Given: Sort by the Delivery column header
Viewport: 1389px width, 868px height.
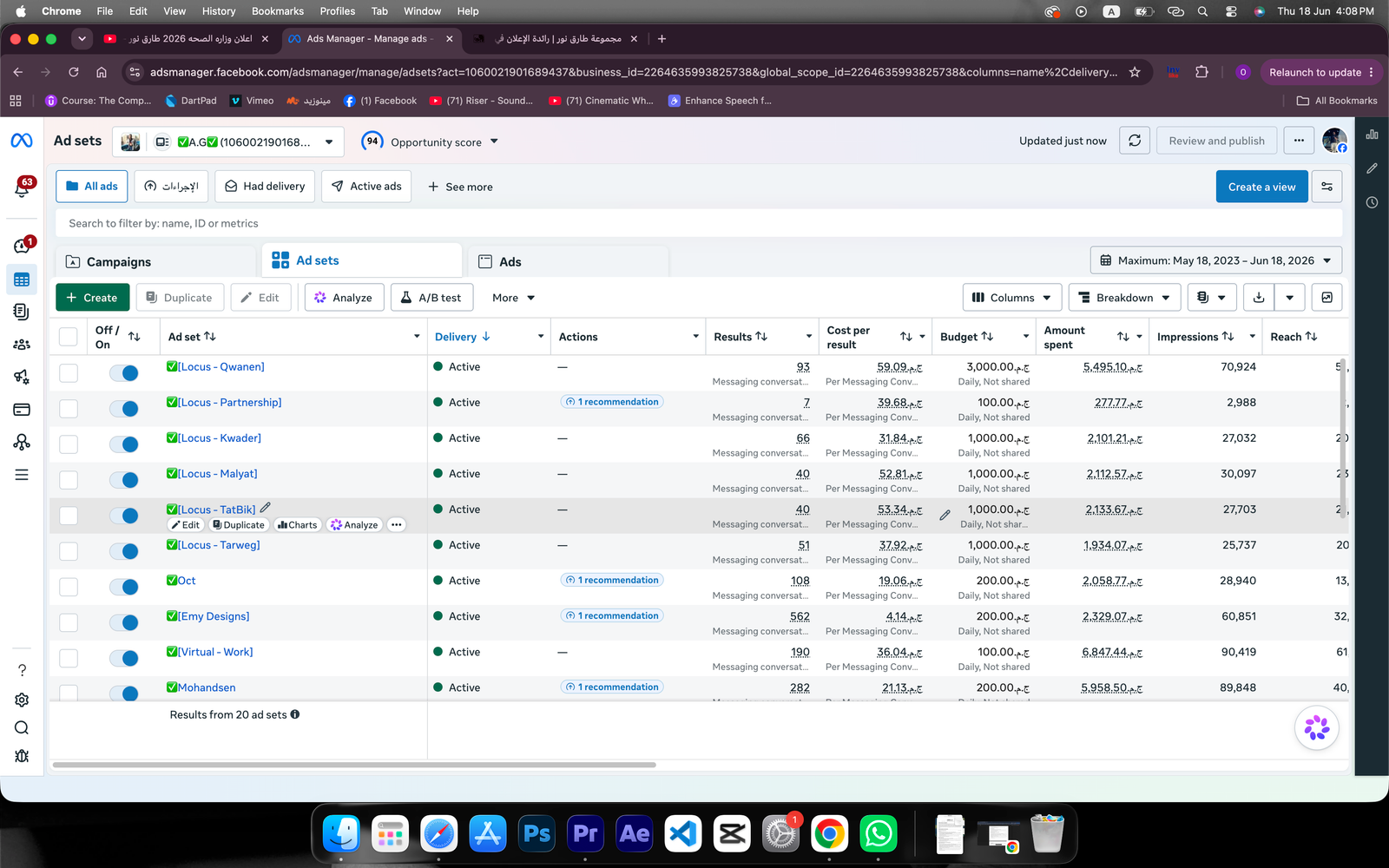Looking at the screenshot, I should [x=463, y=337].
